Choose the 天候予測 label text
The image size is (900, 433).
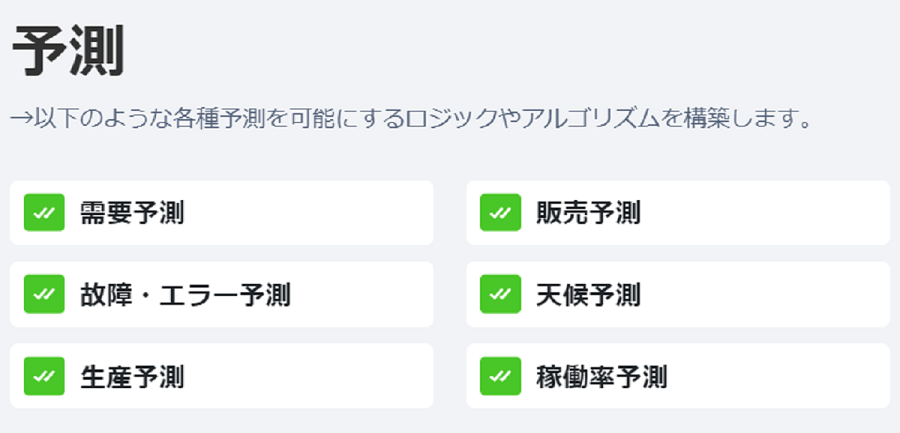pyautogui.click(x=588, y=295)
